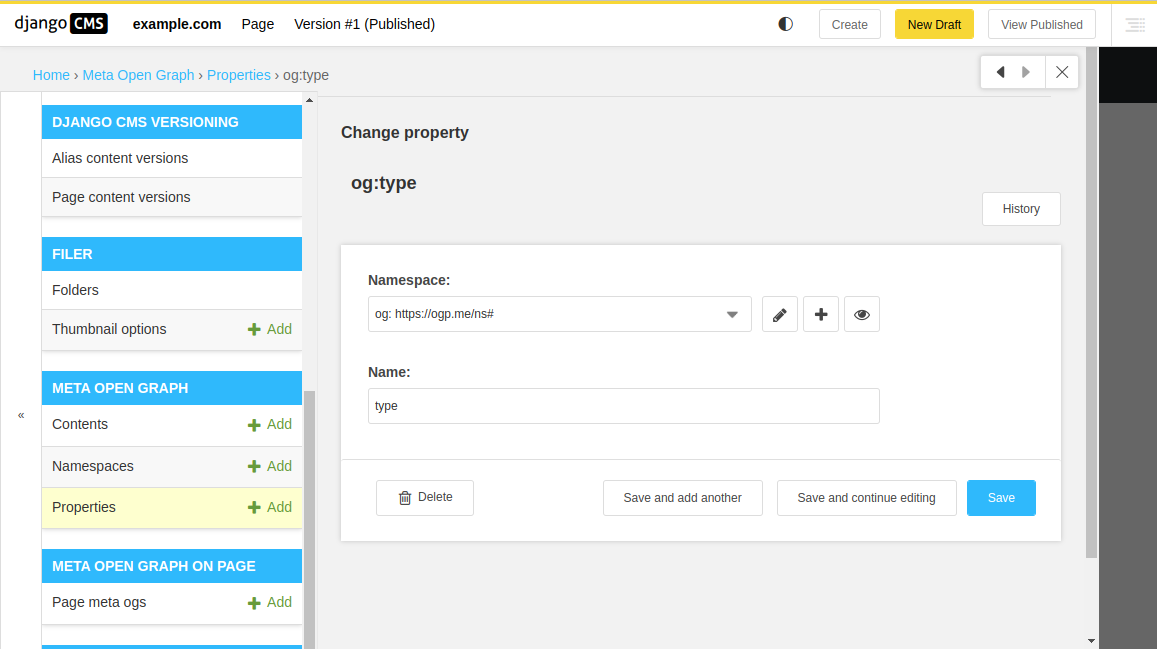Click into the Name input field
This screenshot has width=1157, height=649.
(x=624, y=406)
